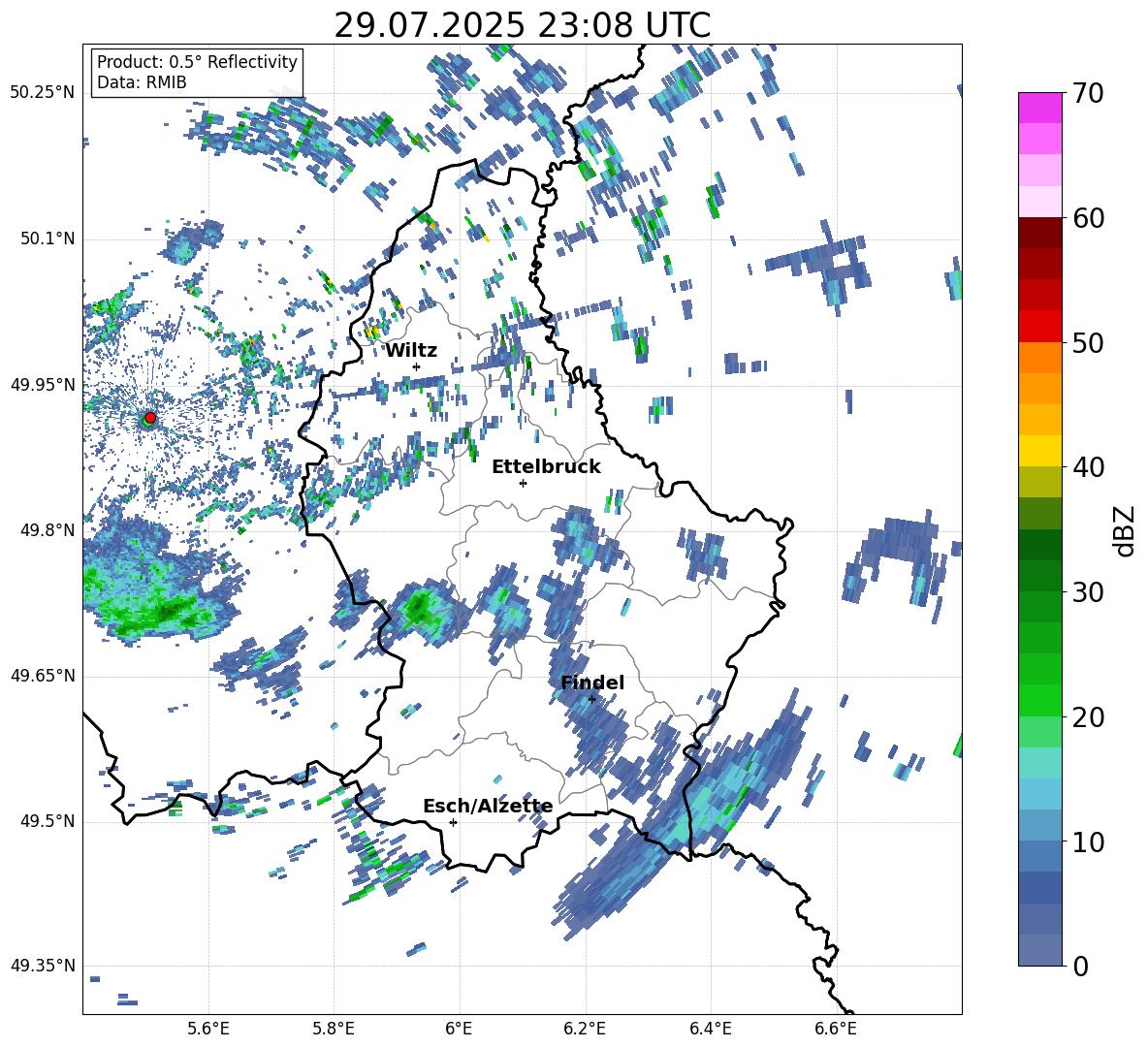
Task: Click the 50.25°N latitude label
Action: point(43,93)
